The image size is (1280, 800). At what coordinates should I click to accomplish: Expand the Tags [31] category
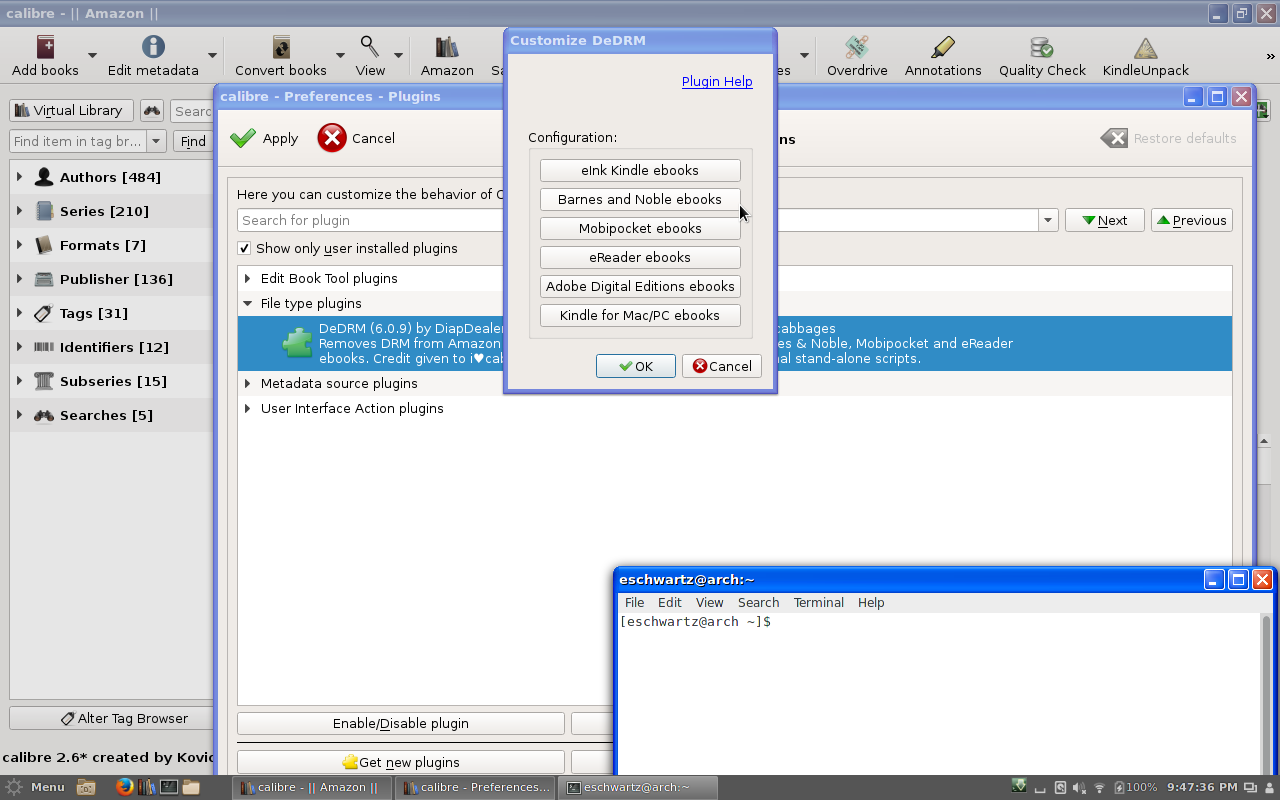pyautogui.click(x=19, y=313)
